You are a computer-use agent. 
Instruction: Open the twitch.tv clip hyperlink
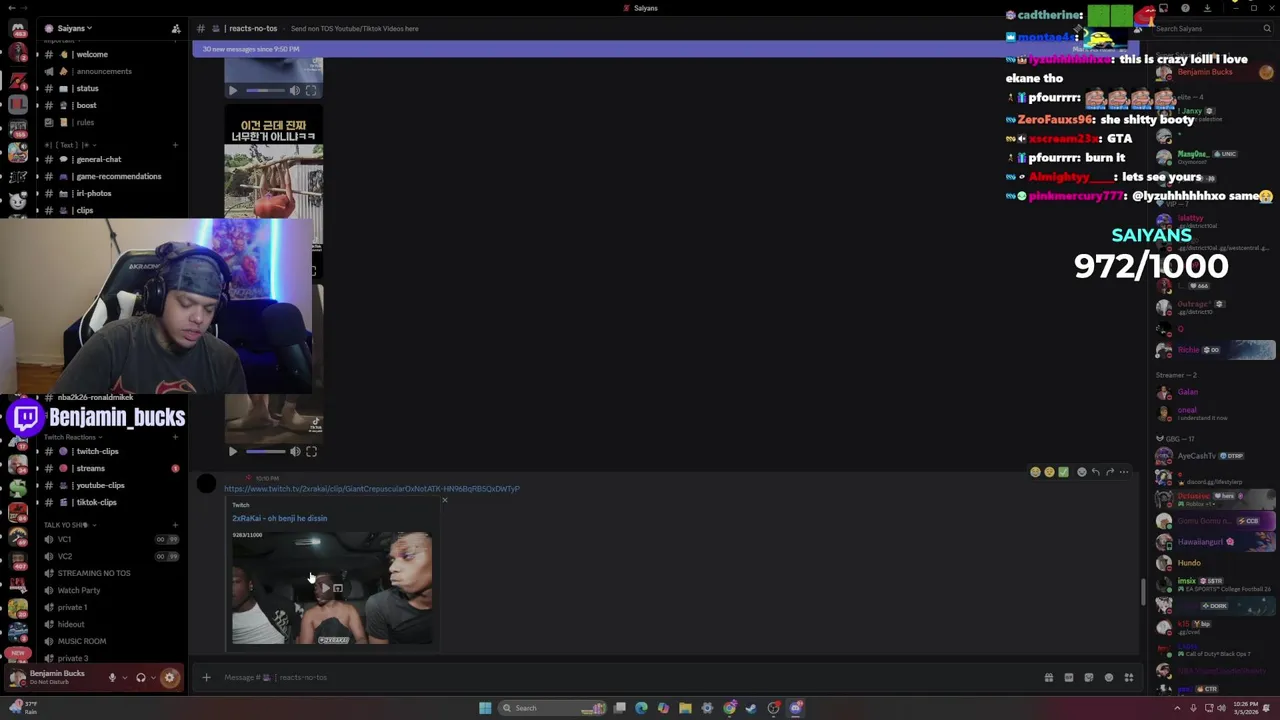372,489
